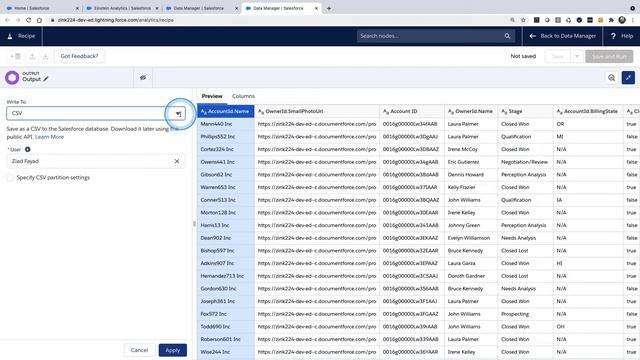Click the add data node icon
The image size is (640, 360).
coord(16,56)
